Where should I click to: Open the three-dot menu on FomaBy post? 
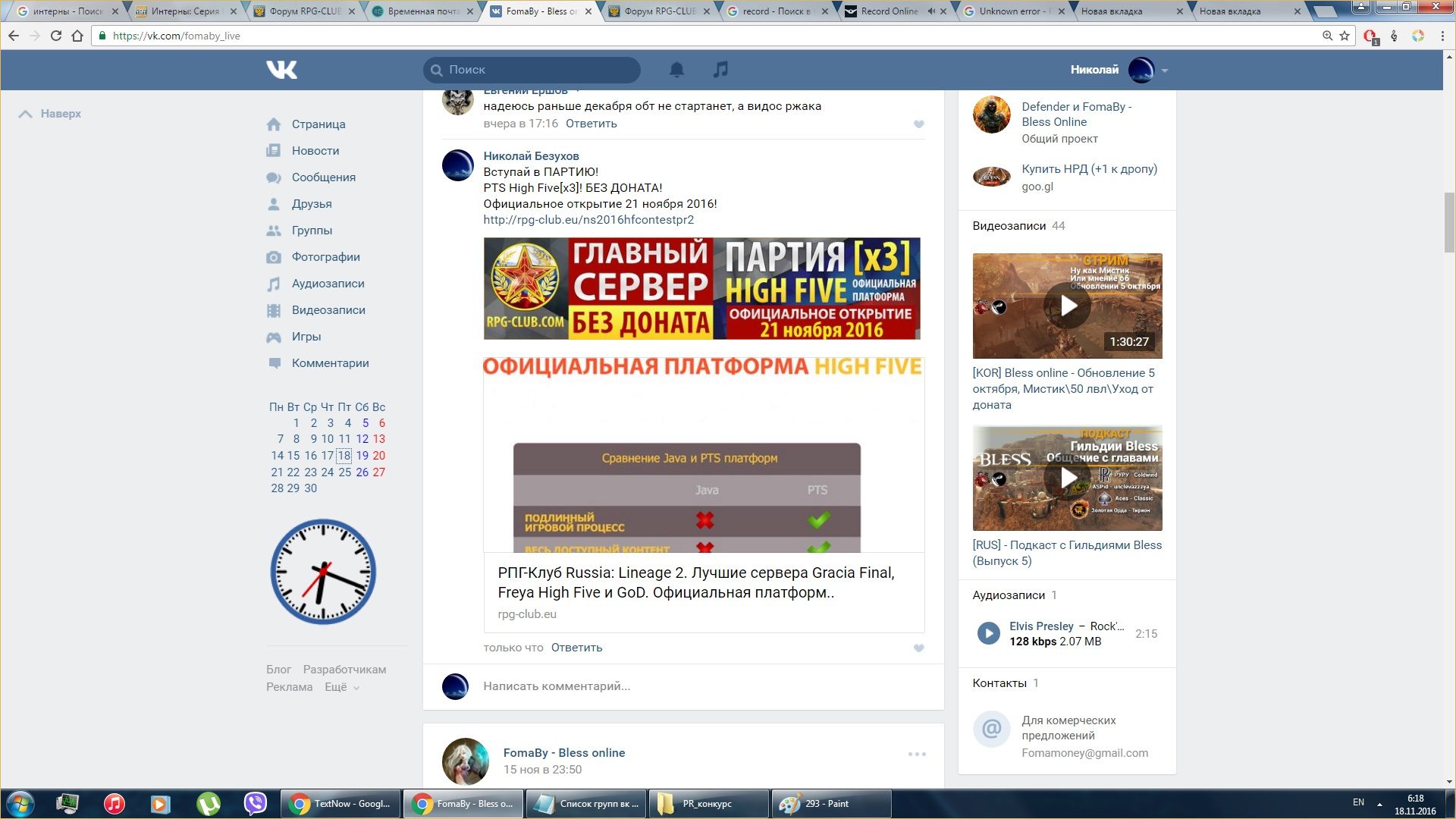tap(917, 754)
